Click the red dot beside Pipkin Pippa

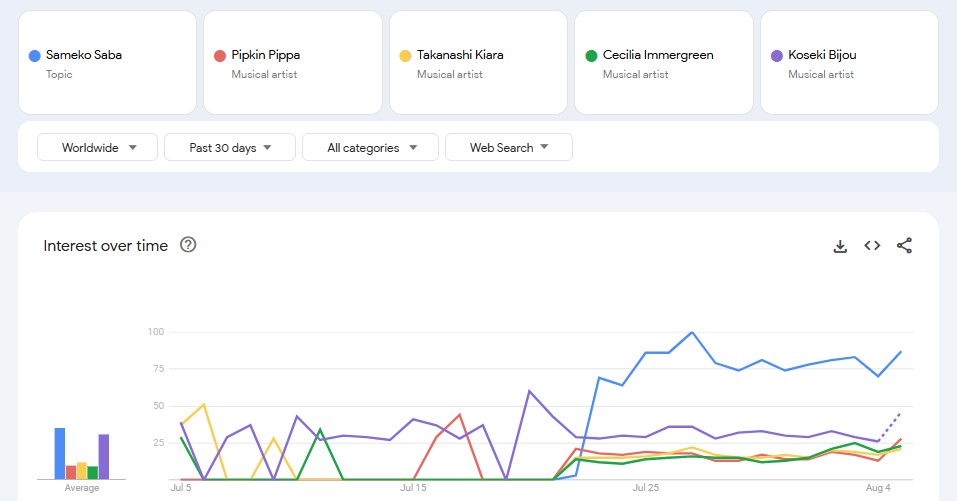click(220, 56)
